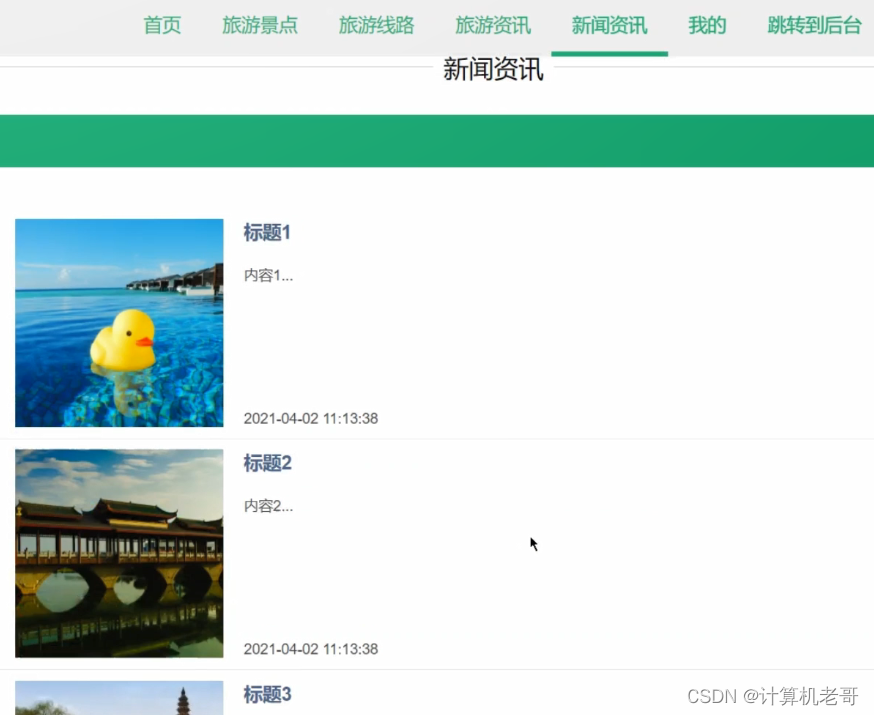Open the 首页 navigation link
The width and height of the screenshot is (874, 715).
point(162,26)
